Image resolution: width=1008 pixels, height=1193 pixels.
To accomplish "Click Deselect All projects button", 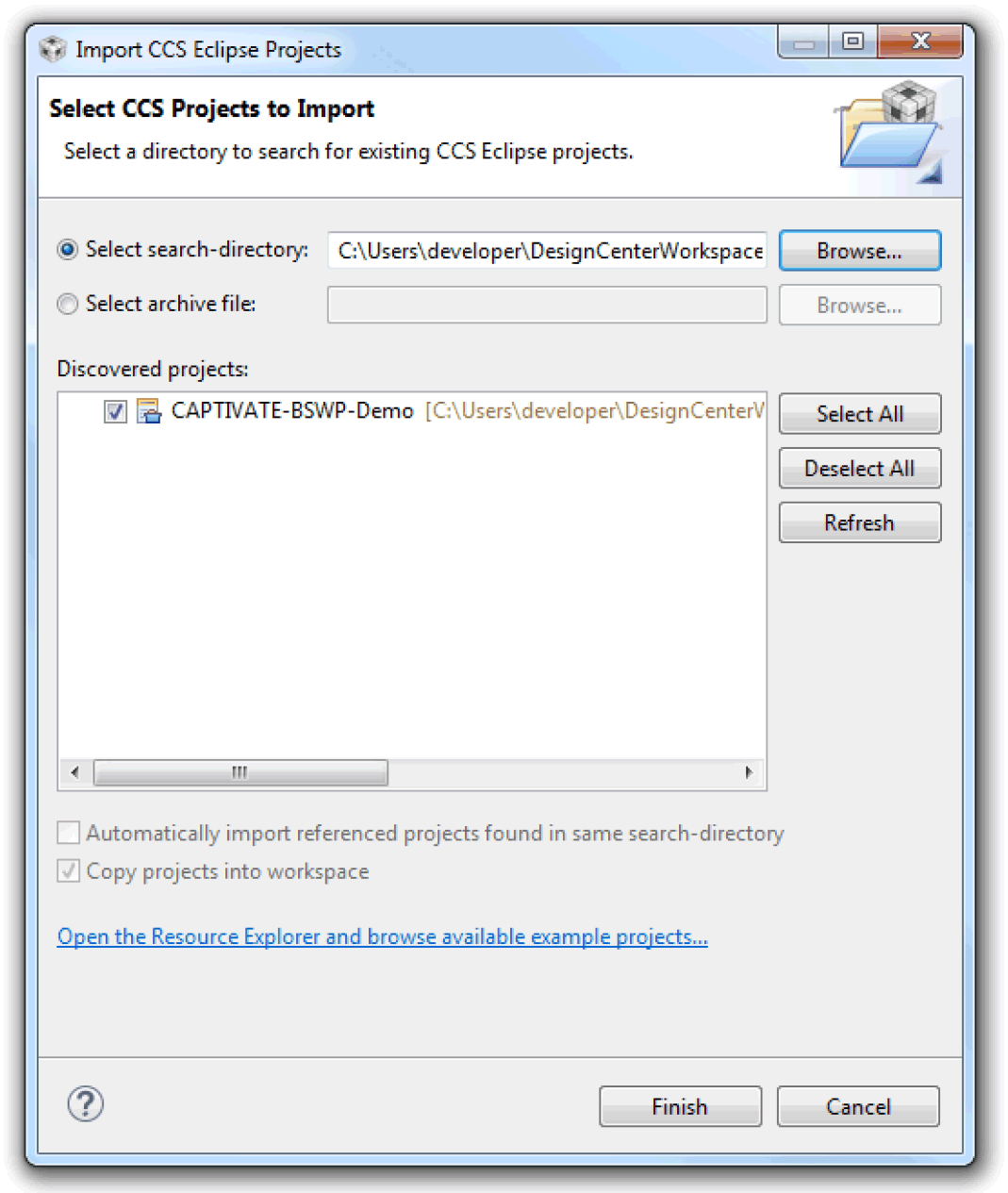I will 860,469.
